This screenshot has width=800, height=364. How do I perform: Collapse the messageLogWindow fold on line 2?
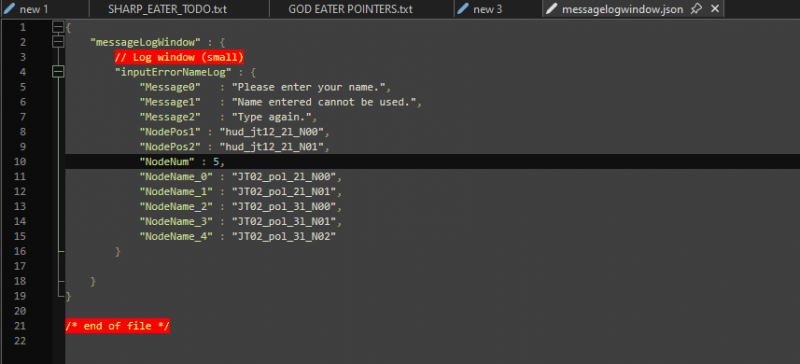tap(58, 42)
